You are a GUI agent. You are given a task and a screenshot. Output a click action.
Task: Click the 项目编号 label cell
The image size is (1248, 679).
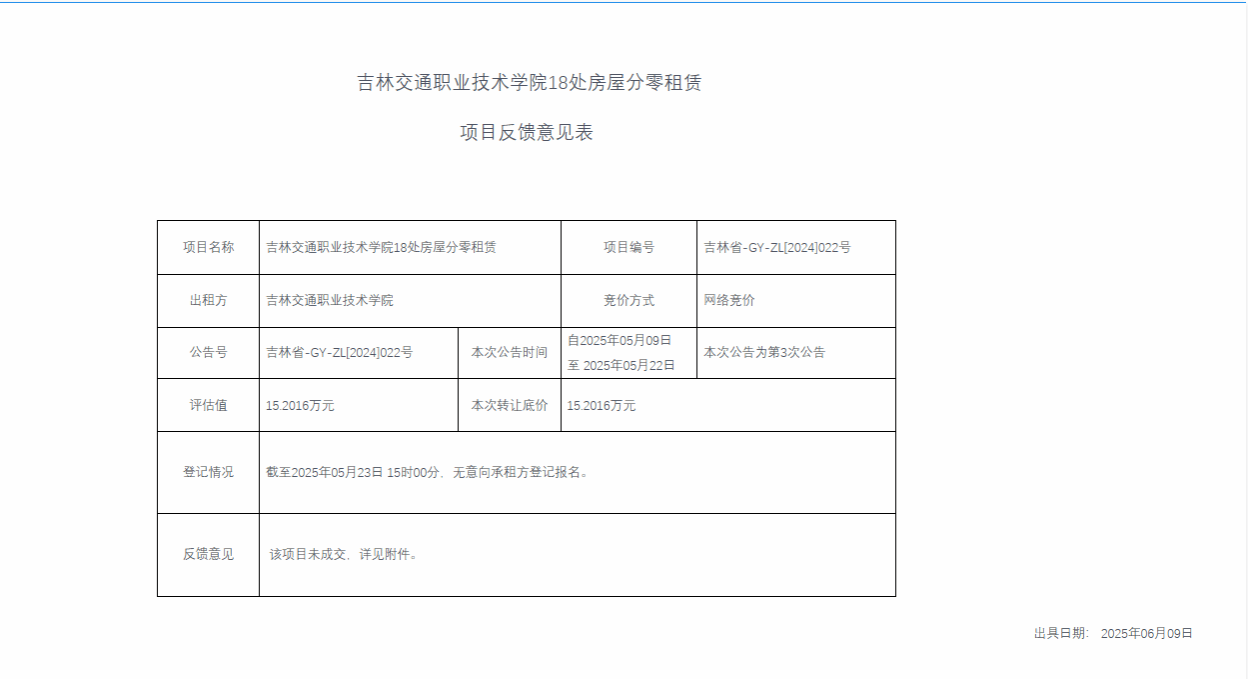pyautogui.click(x=629, y=247)
